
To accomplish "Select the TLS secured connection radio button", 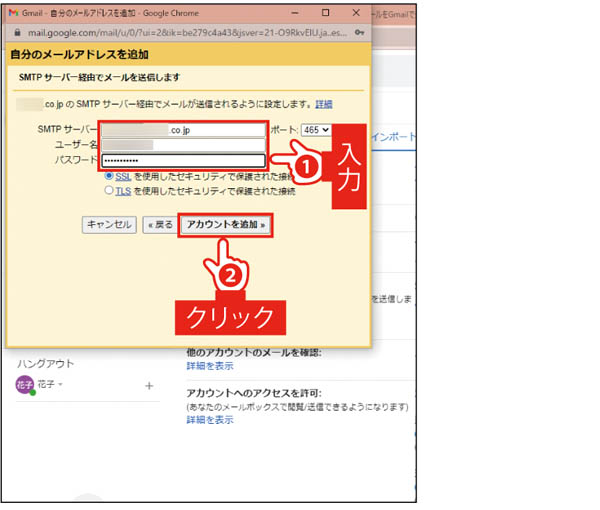I will [x=110, y=190].
